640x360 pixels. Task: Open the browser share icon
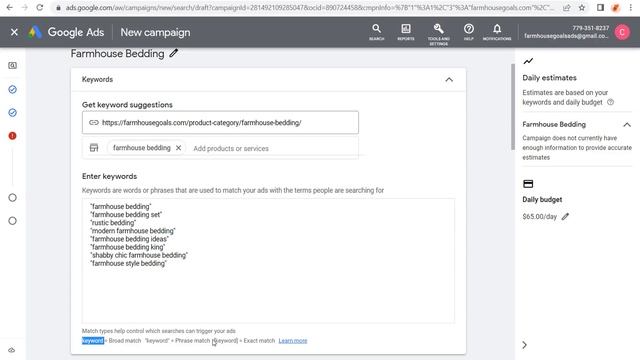(x=567, y=7)
